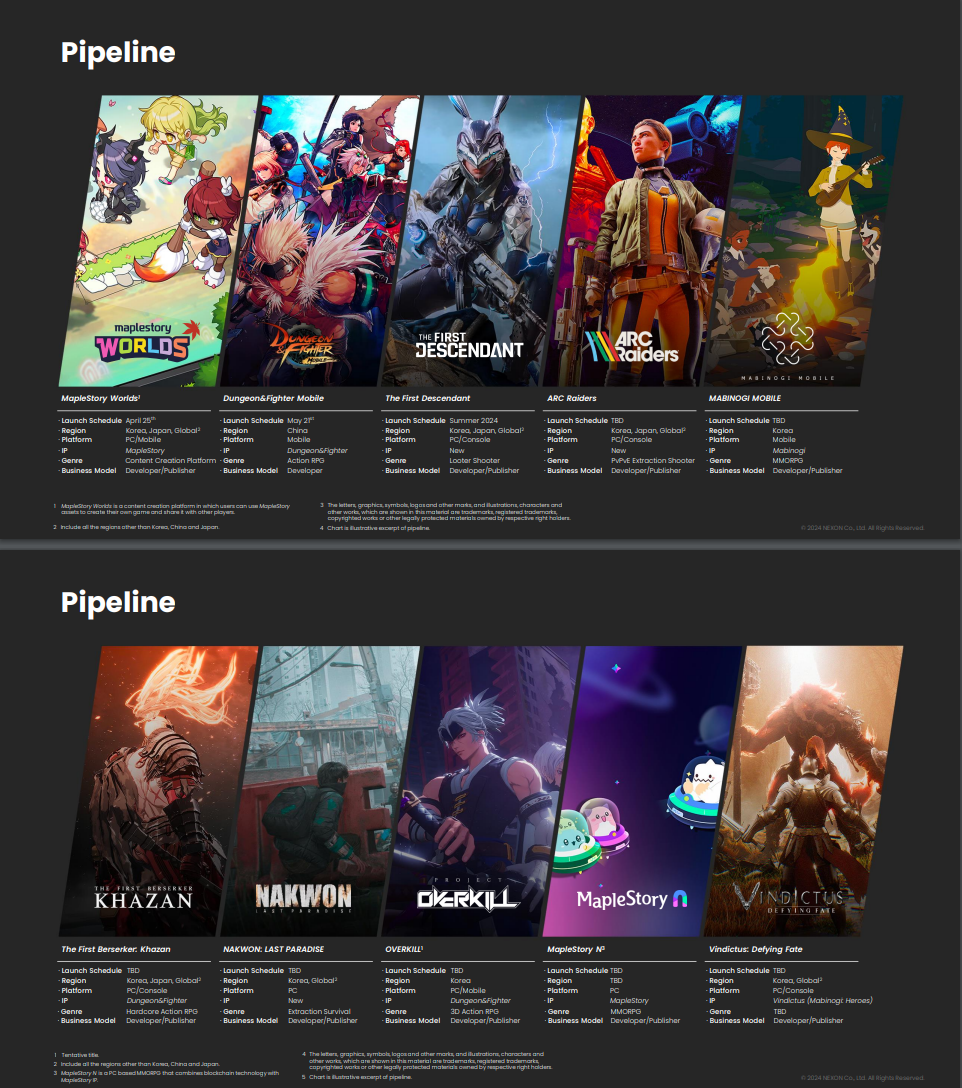Click the MapleStory N blockchain MMORPG footnote
962x1088 pixels.
(x=169, y=1076)
